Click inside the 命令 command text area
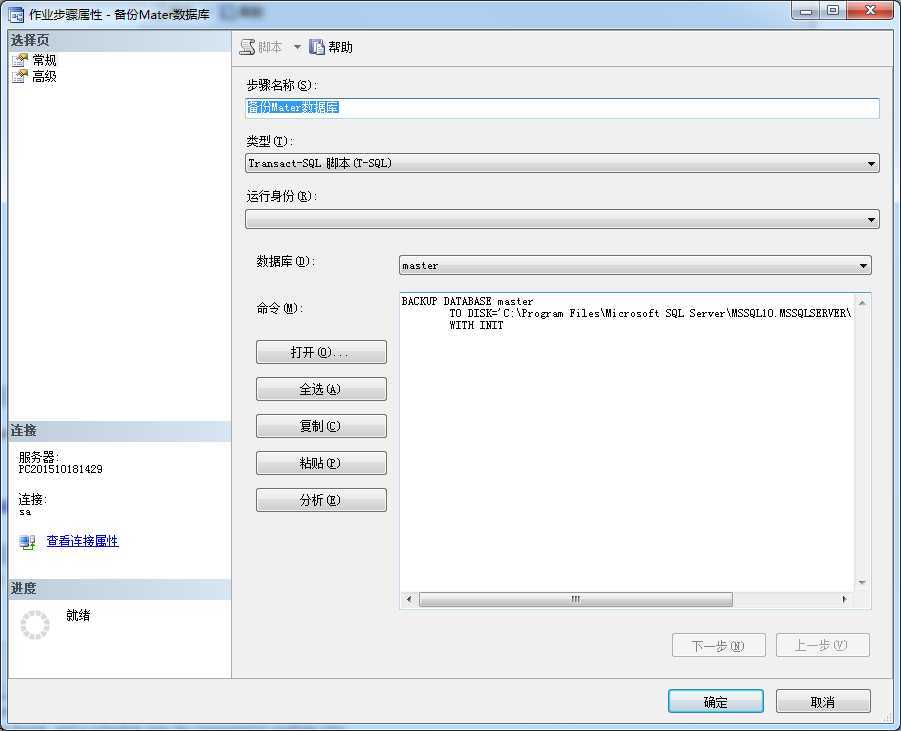Screen dimensions: 901x731 pos(626,442)
